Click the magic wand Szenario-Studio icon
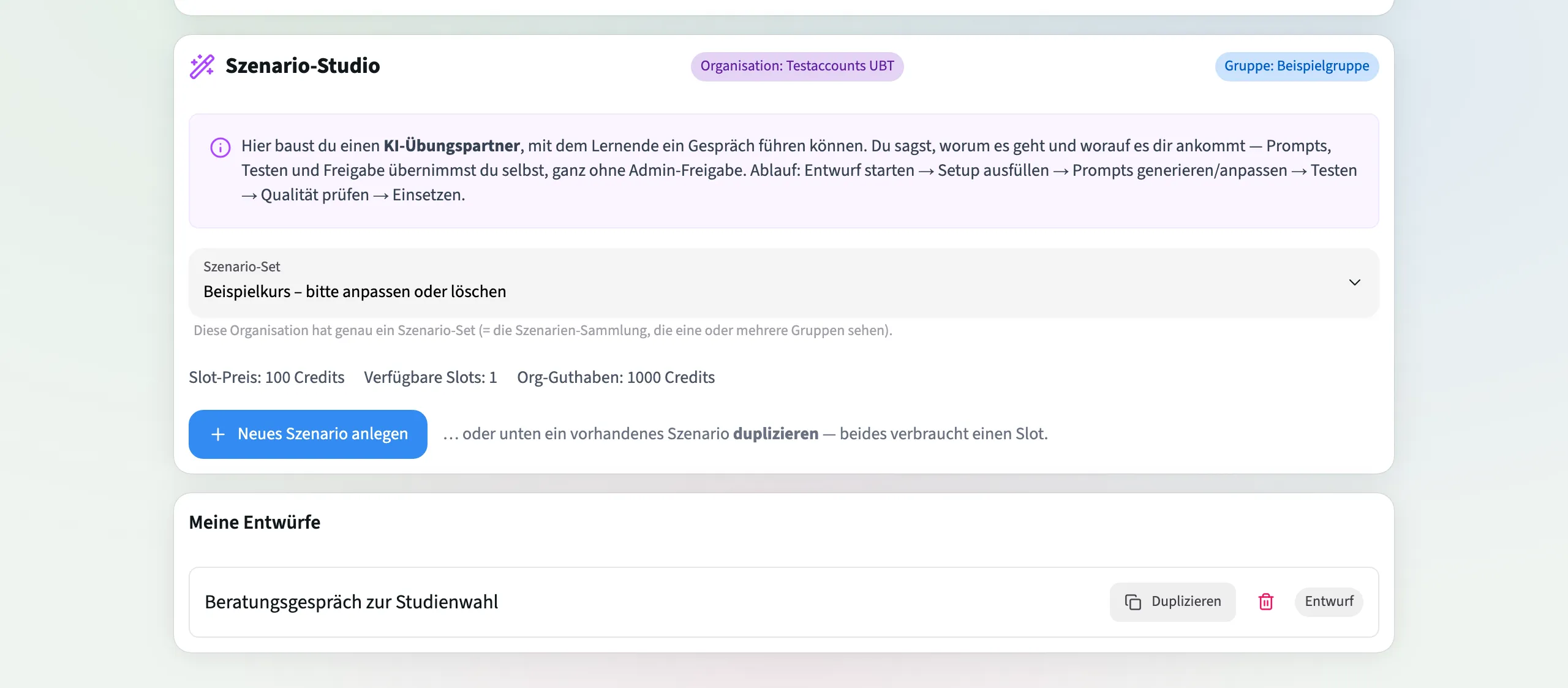 click(202, 66)
